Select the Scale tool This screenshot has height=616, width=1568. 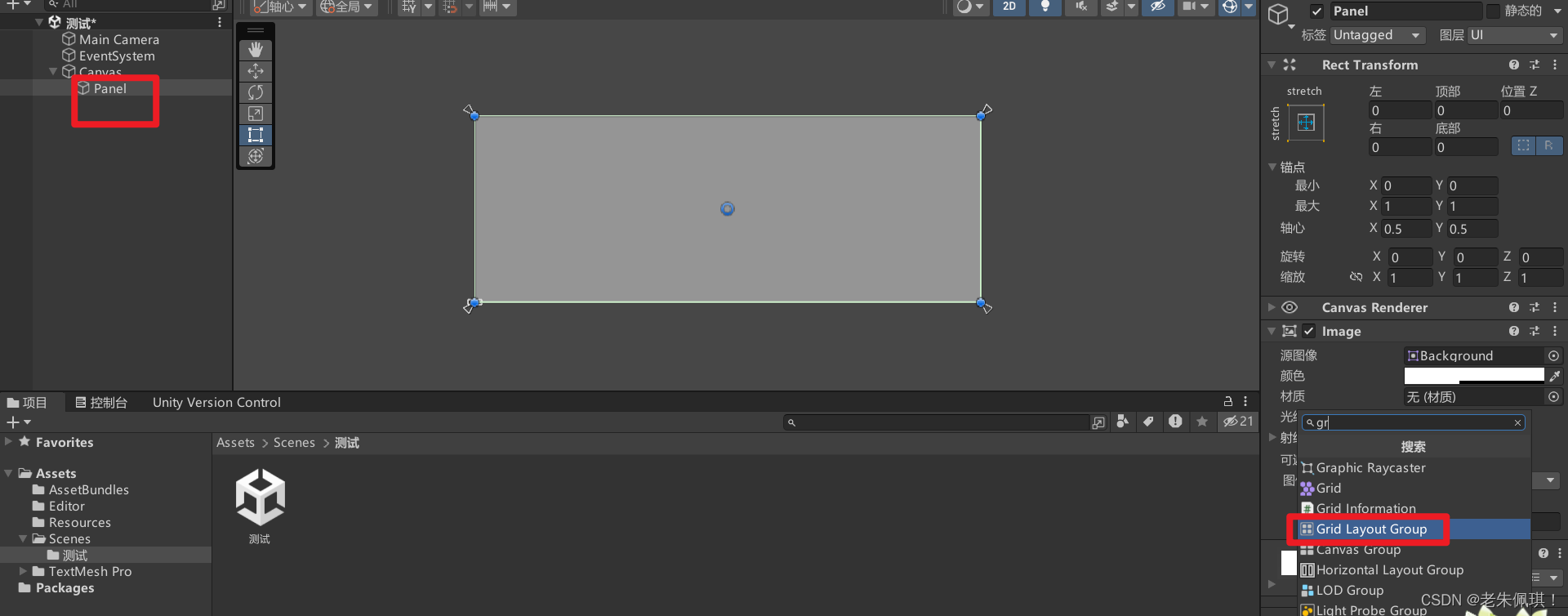click(x=256, y=114)
